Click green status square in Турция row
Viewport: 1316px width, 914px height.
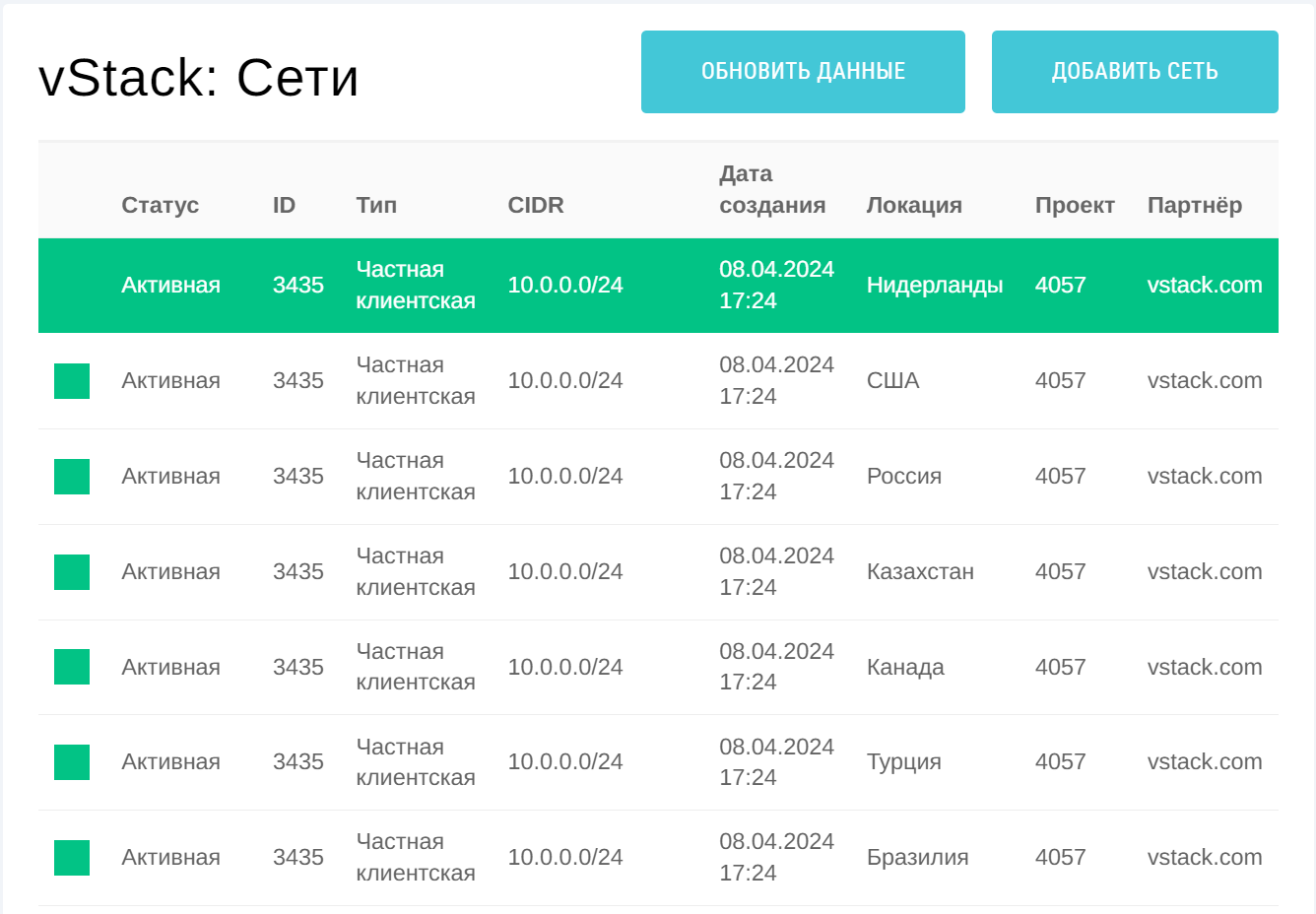point(72,762)
